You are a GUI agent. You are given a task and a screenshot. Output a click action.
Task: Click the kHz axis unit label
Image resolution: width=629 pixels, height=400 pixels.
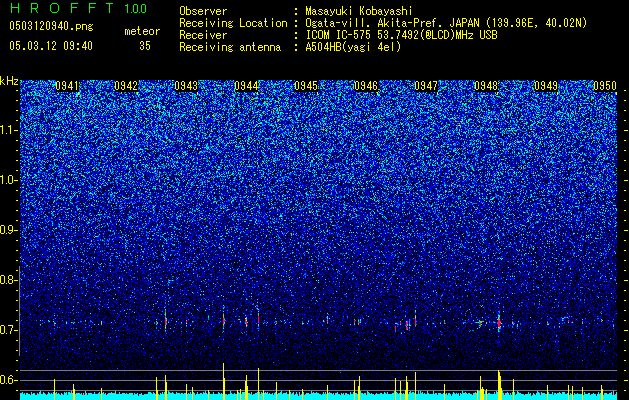[9, 81]
